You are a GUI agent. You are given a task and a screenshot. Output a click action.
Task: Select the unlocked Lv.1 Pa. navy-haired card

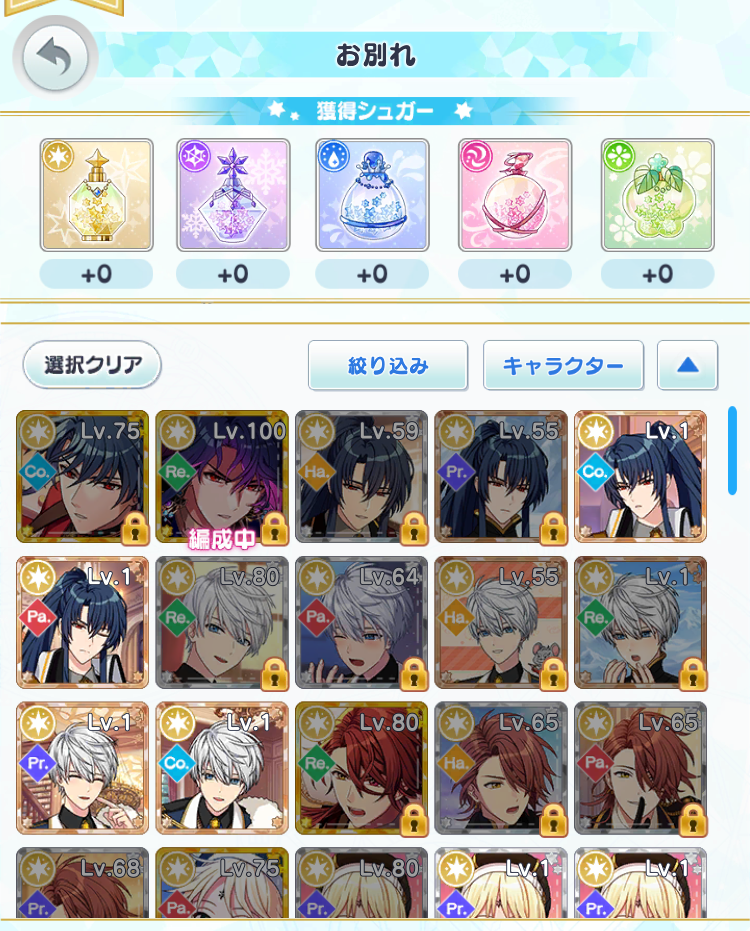(x=82, y=622)
